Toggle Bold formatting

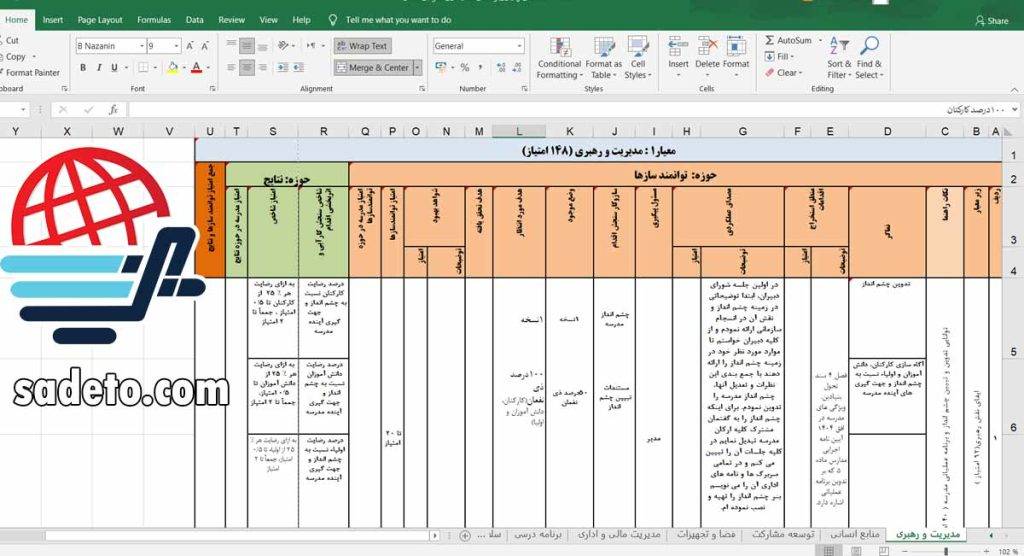click(83, 67)
